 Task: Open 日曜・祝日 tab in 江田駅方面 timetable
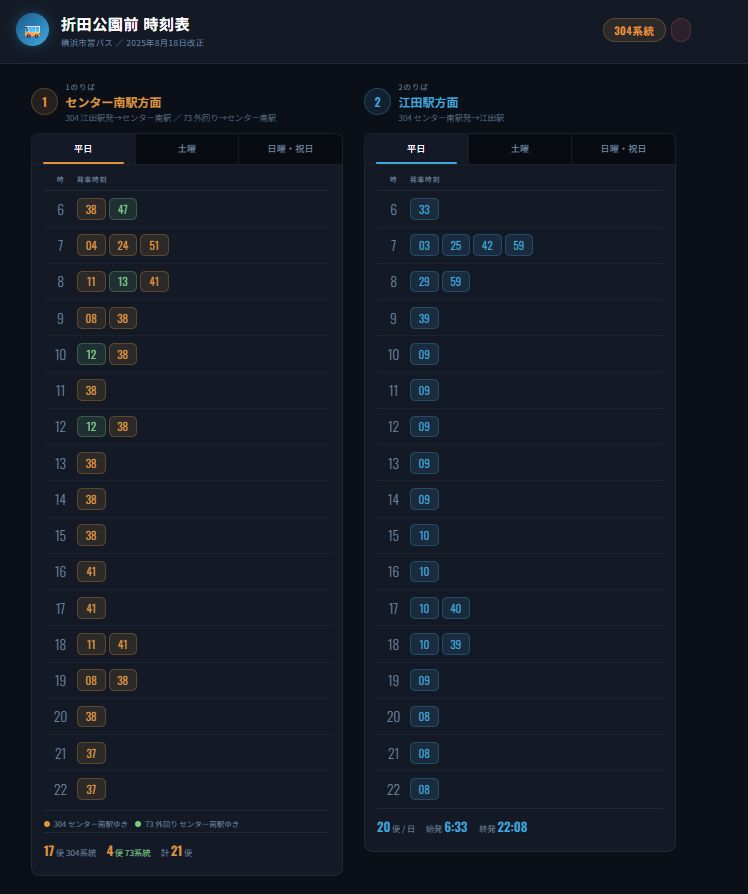[x=623, y=149]
